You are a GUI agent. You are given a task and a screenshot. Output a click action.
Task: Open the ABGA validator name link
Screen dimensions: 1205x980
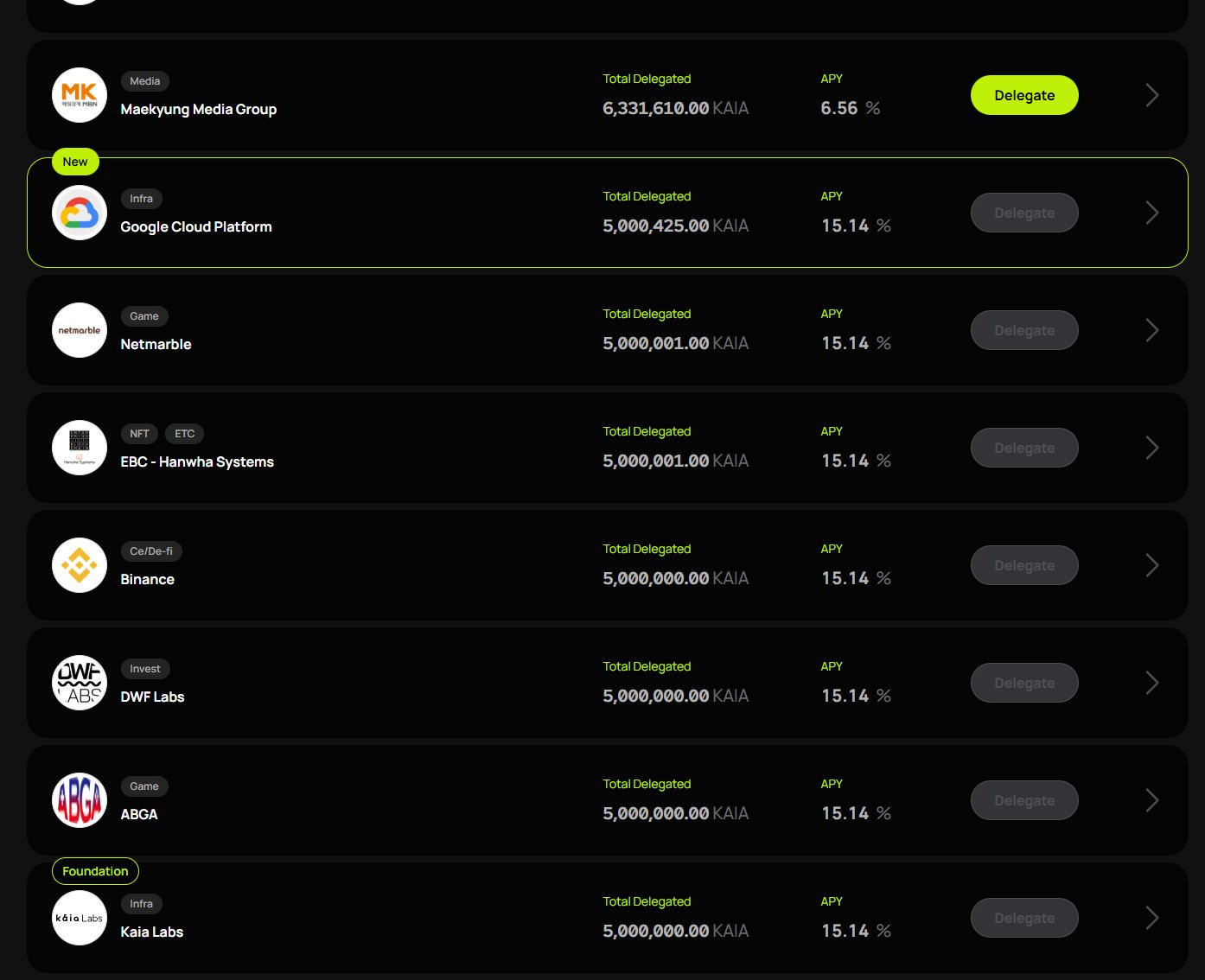tap(139, 814)
